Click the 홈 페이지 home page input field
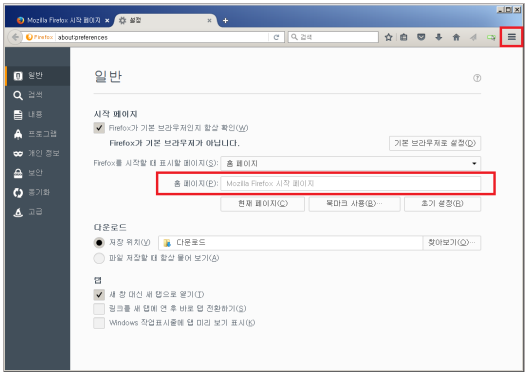The width and height of the screenshot is (526, 372). tap(351, 183)
